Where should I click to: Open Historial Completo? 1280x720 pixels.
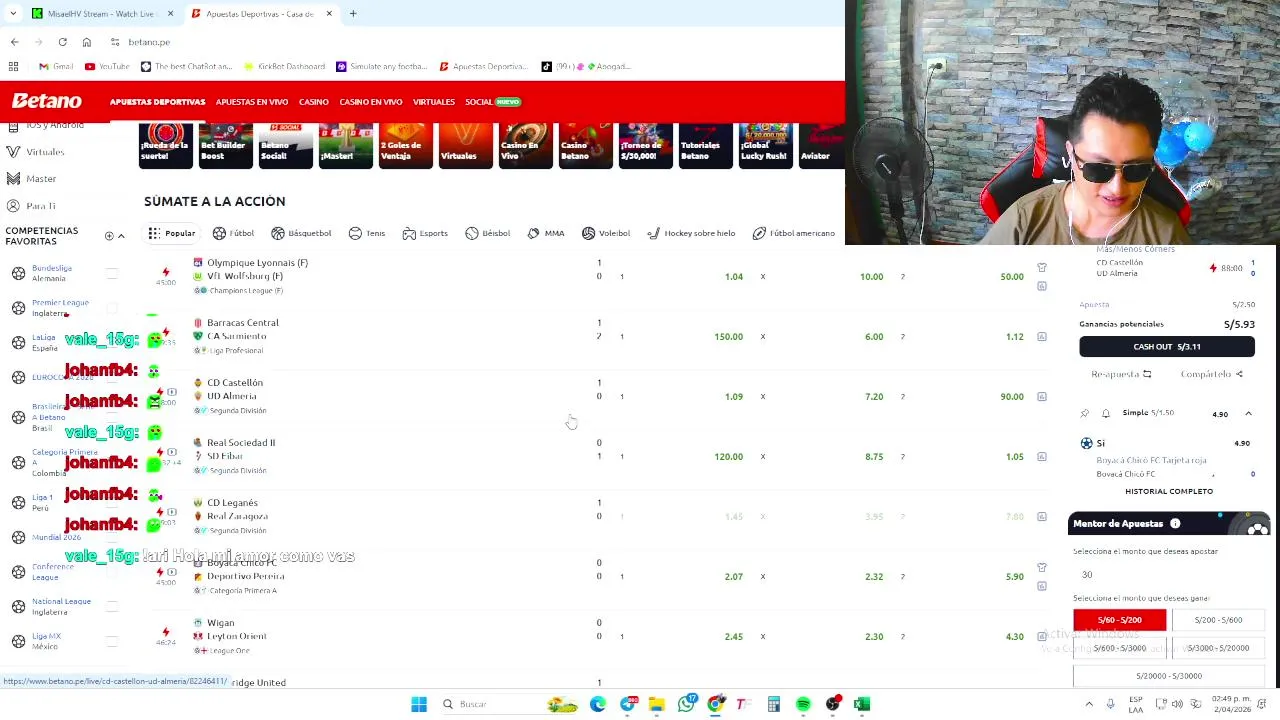click(x=1168, y=491)
